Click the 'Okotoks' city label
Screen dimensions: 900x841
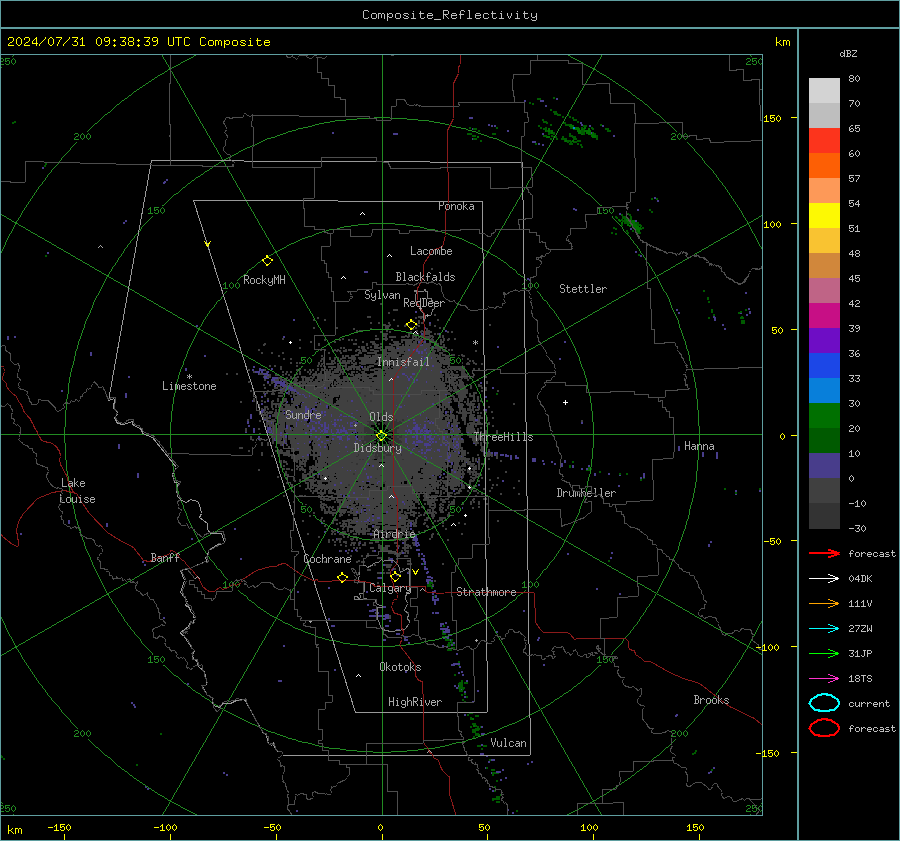(x=400, y=667)
